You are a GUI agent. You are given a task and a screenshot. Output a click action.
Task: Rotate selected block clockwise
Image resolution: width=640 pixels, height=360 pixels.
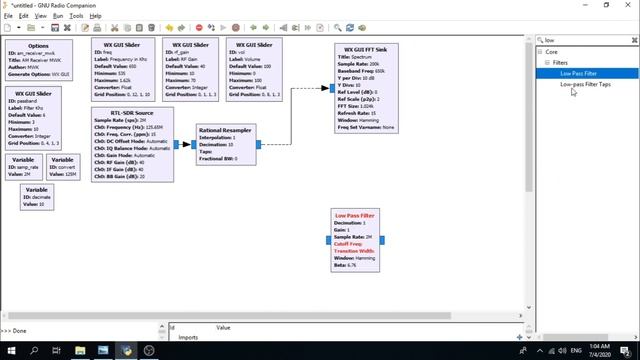pos(266,28)
